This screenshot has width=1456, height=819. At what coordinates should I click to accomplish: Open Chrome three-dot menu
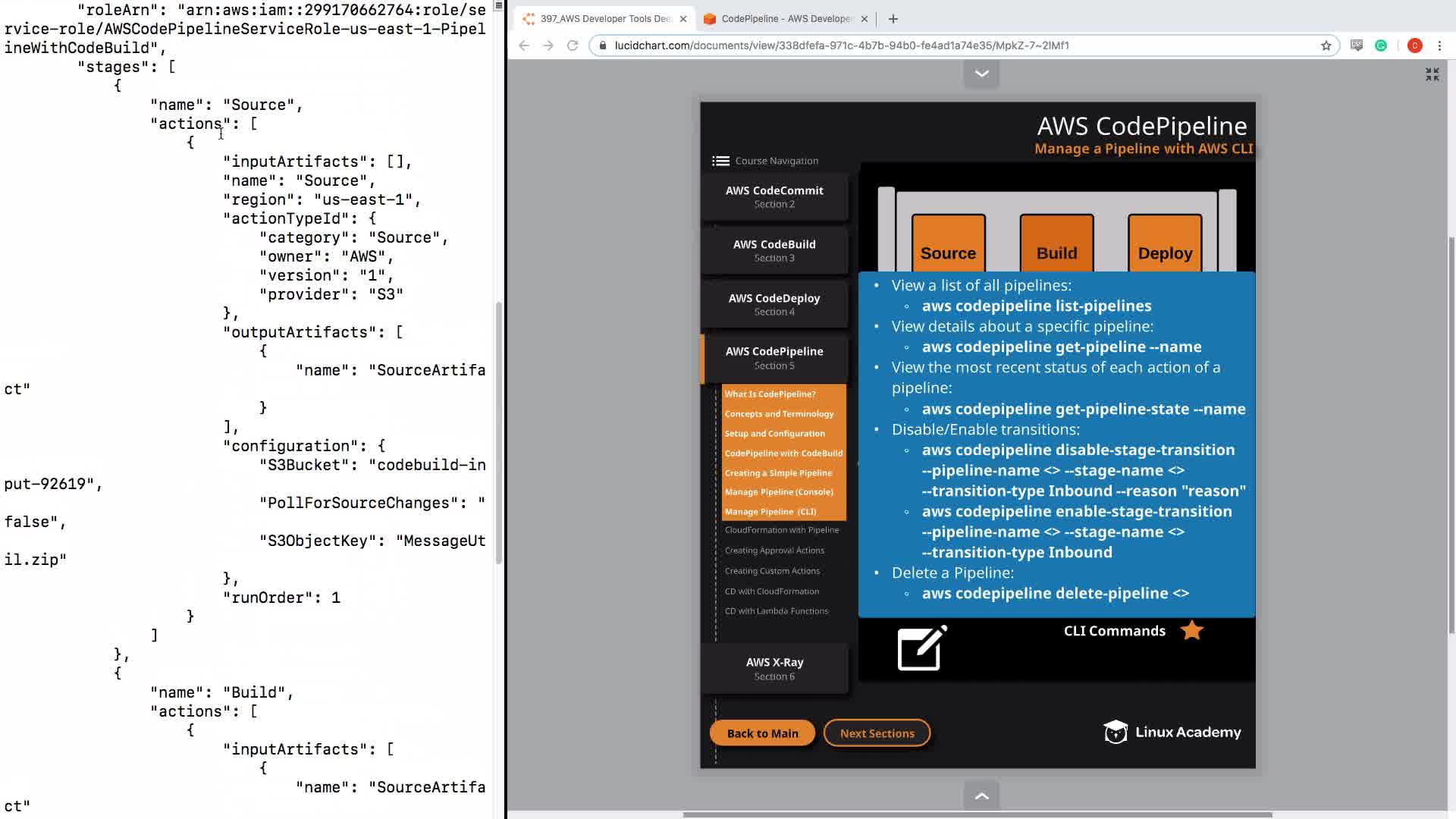click(x=1439, y=45)
